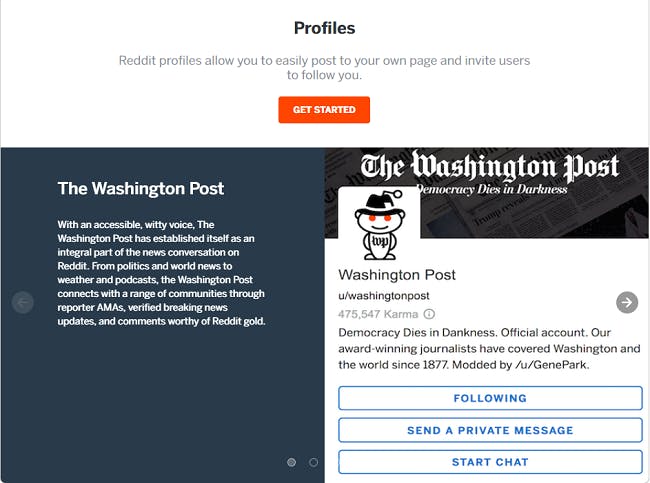Click the Reddit profiles description text

click(x=324, y=68)
